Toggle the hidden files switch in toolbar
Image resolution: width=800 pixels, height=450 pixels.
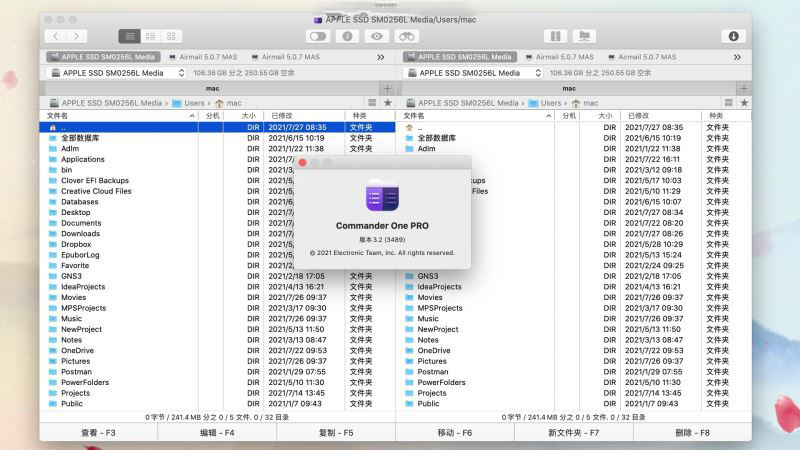318,36
